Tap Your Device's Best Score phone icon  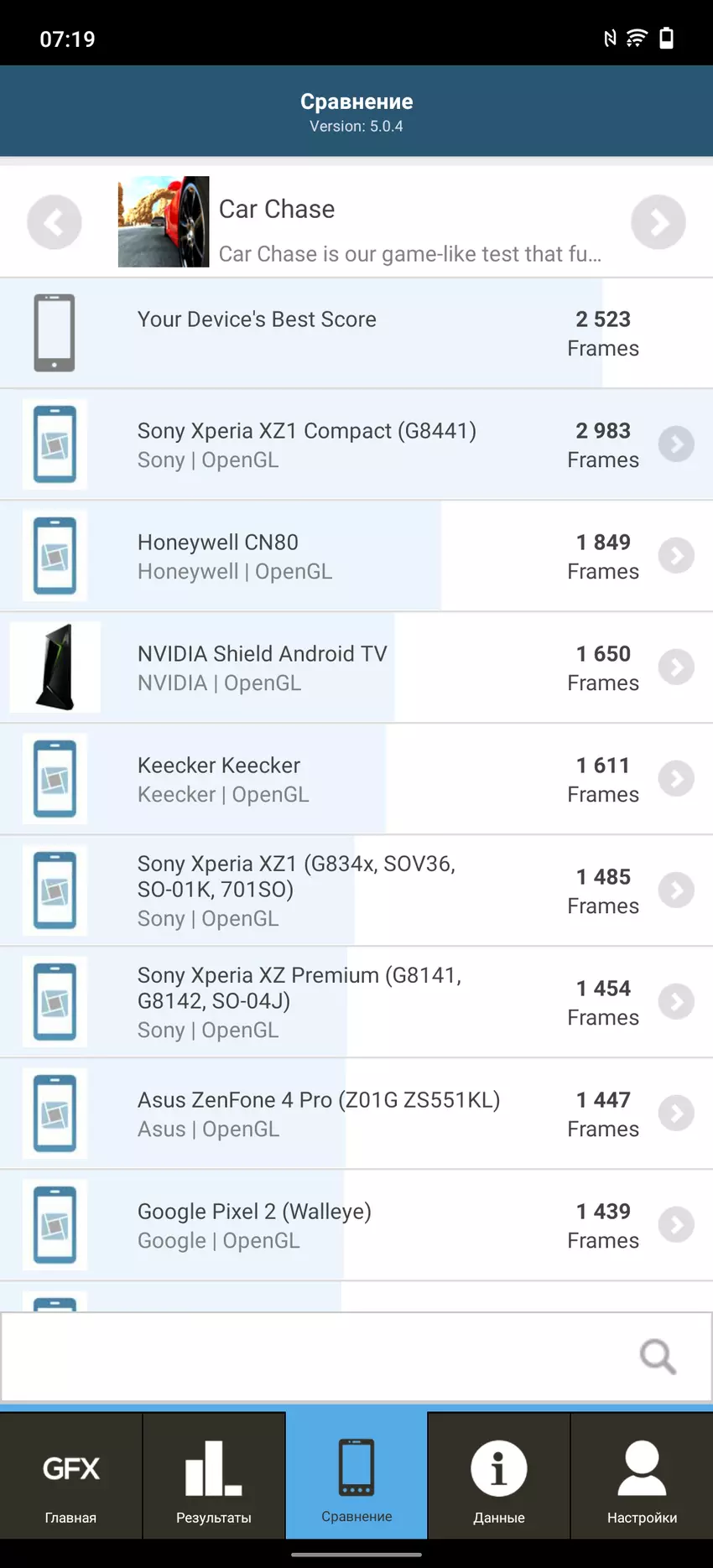(55, 333)
